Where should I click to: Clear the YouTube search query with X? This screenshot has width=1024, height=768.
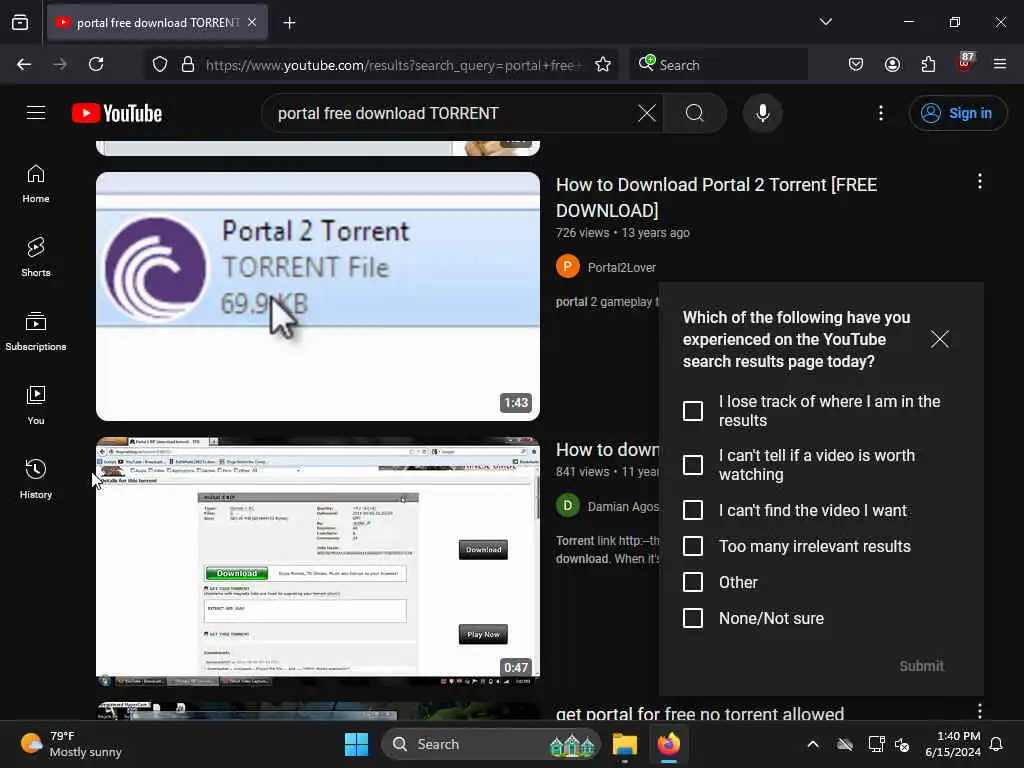[x=647, y=113]
